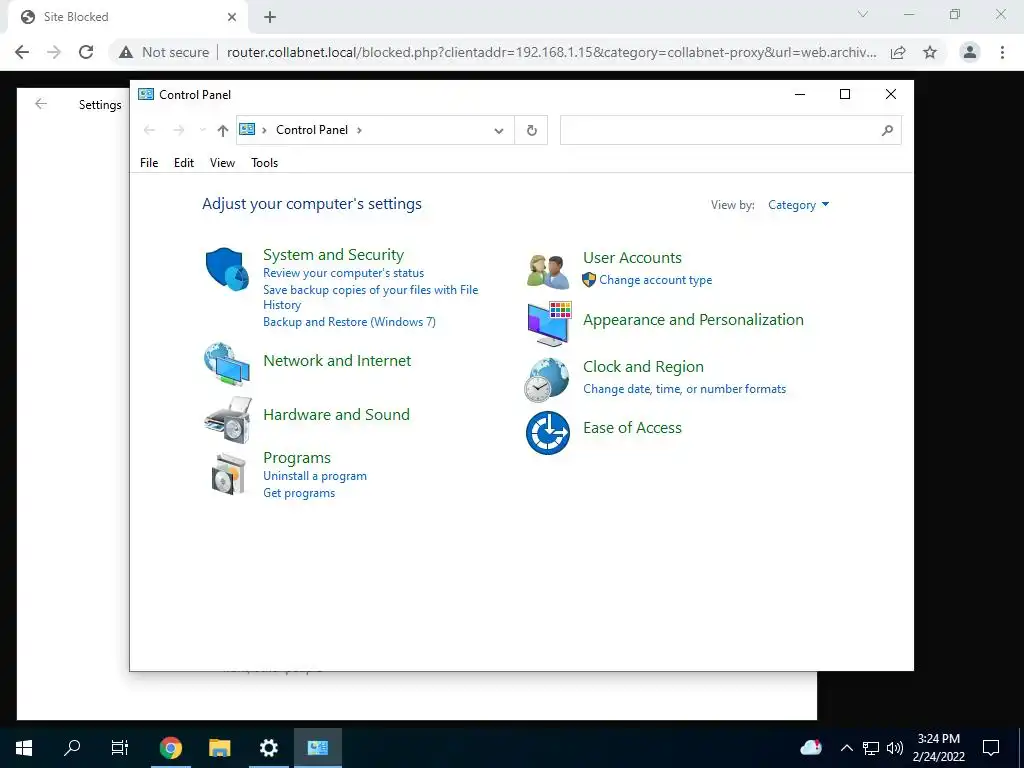Screen dimensions: 1024x768
Task: Open the Tools menu
Action: pyautogui.click(x=264, y=163)
